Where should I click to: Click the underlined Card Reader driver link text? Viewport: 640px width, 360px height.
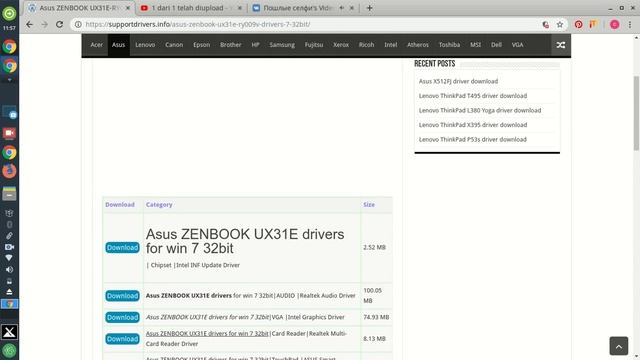(x=207, y=333)
